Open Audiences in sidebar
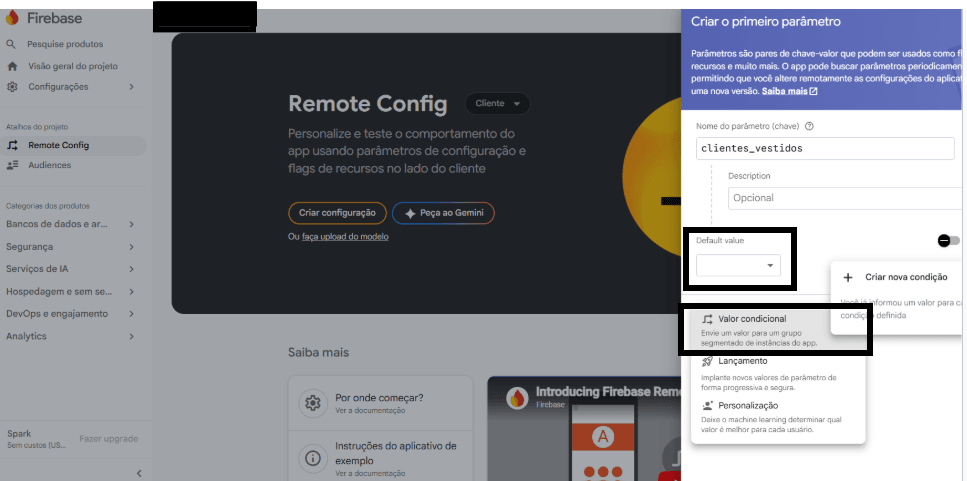 (x=73, y=165)
